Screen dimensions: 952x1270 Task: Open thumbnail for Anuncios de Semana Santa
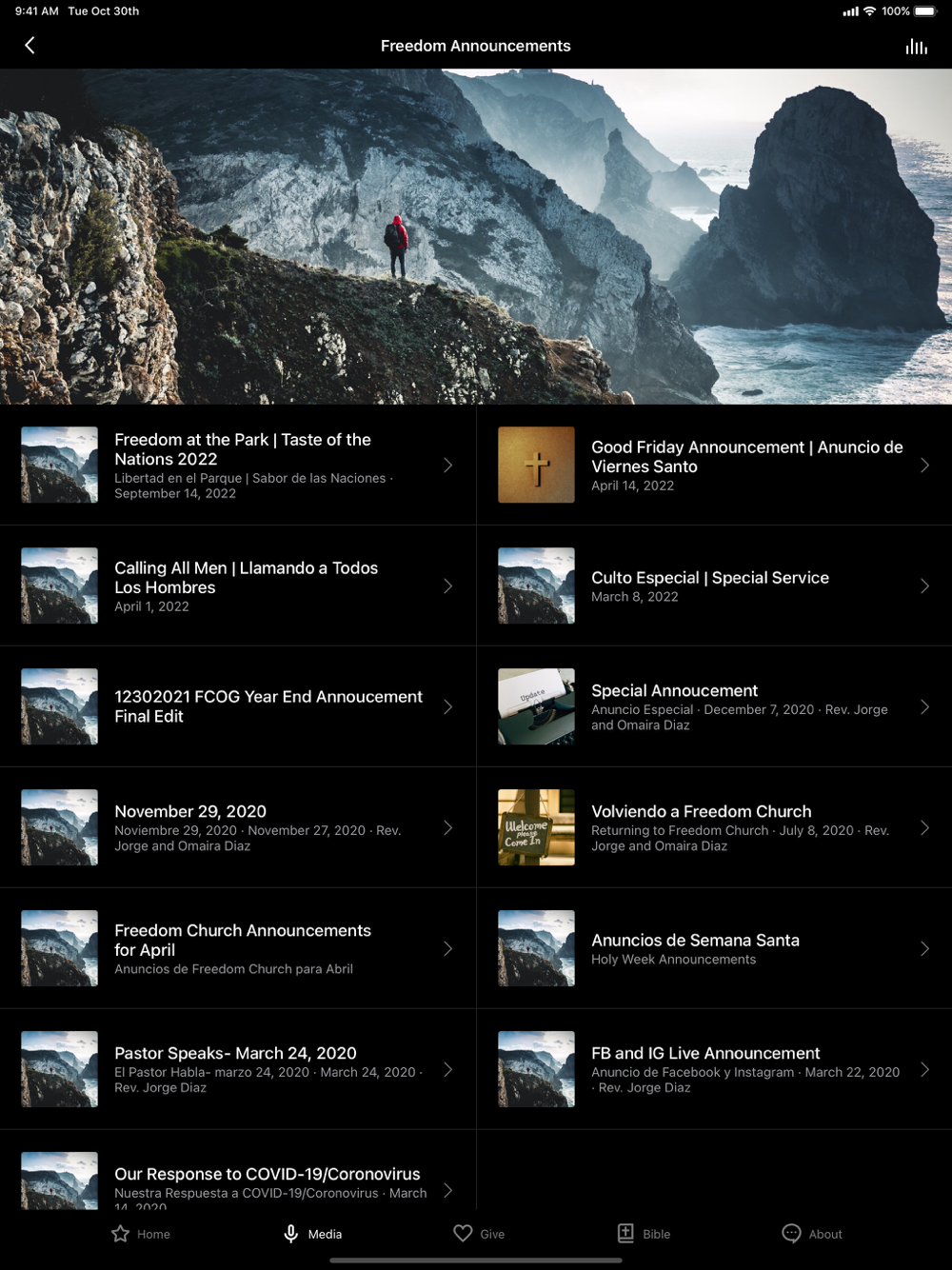tap(536, 948)
